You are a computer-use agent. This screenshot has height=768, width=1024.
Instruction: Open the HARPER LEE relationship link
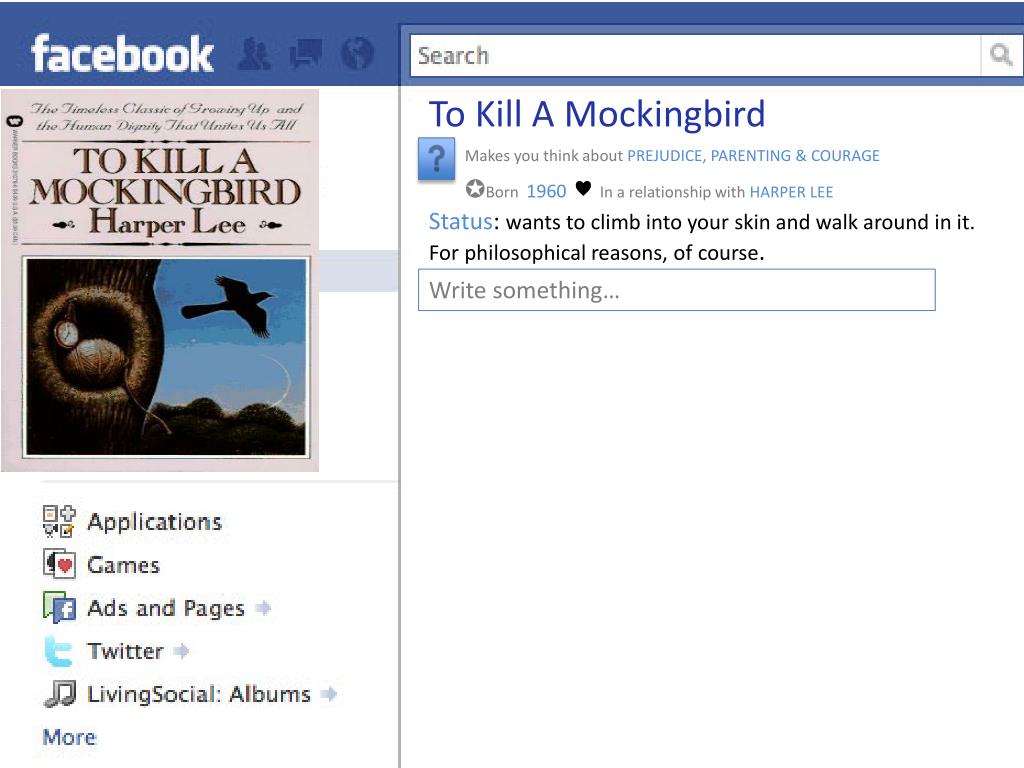coord(792,192)
